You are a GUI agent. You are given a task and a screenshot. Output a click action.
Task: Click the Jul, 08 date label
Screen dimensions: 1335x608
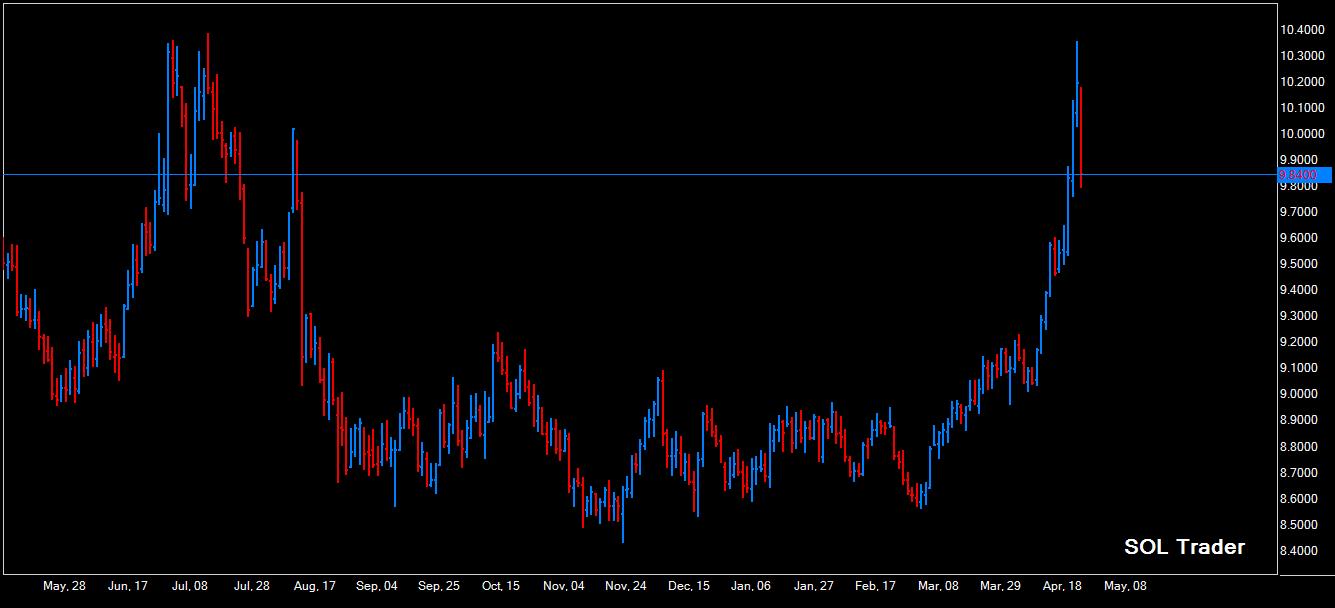189,587
